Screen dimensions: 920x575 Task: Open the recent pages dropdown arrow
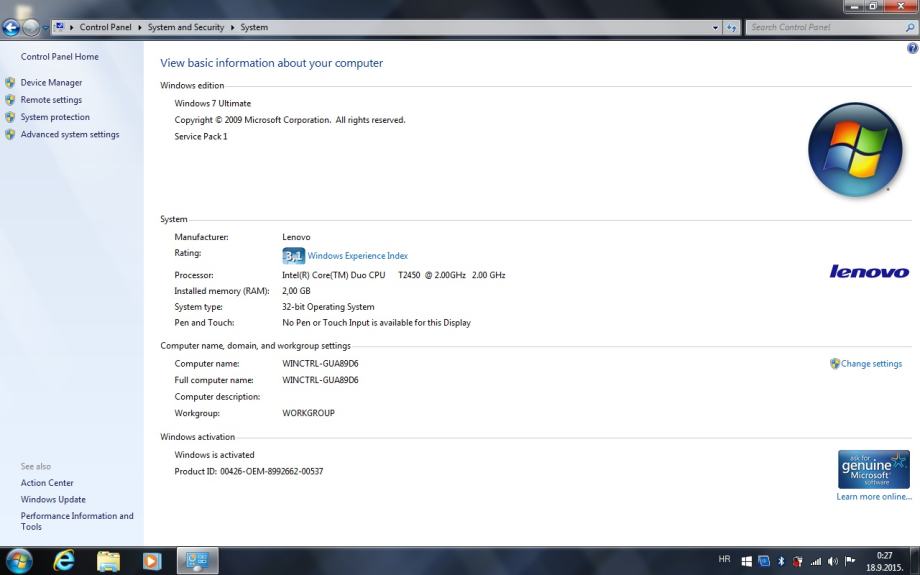point(45,28)
